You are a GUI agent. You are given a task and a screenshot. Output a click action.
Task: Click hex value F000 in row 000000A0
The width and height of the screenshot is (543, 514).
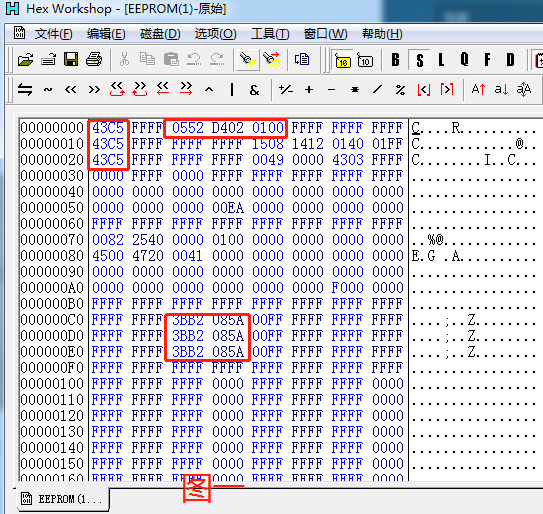pyautogui.click(x=348, y=287)
